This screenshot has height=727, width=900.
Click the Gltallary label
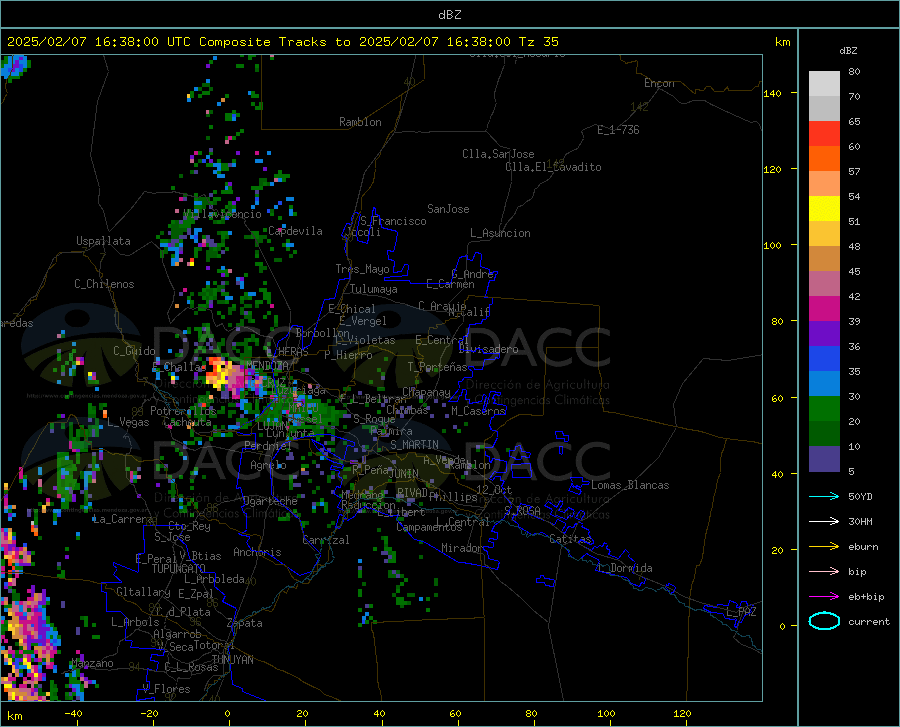coord(143,592)
